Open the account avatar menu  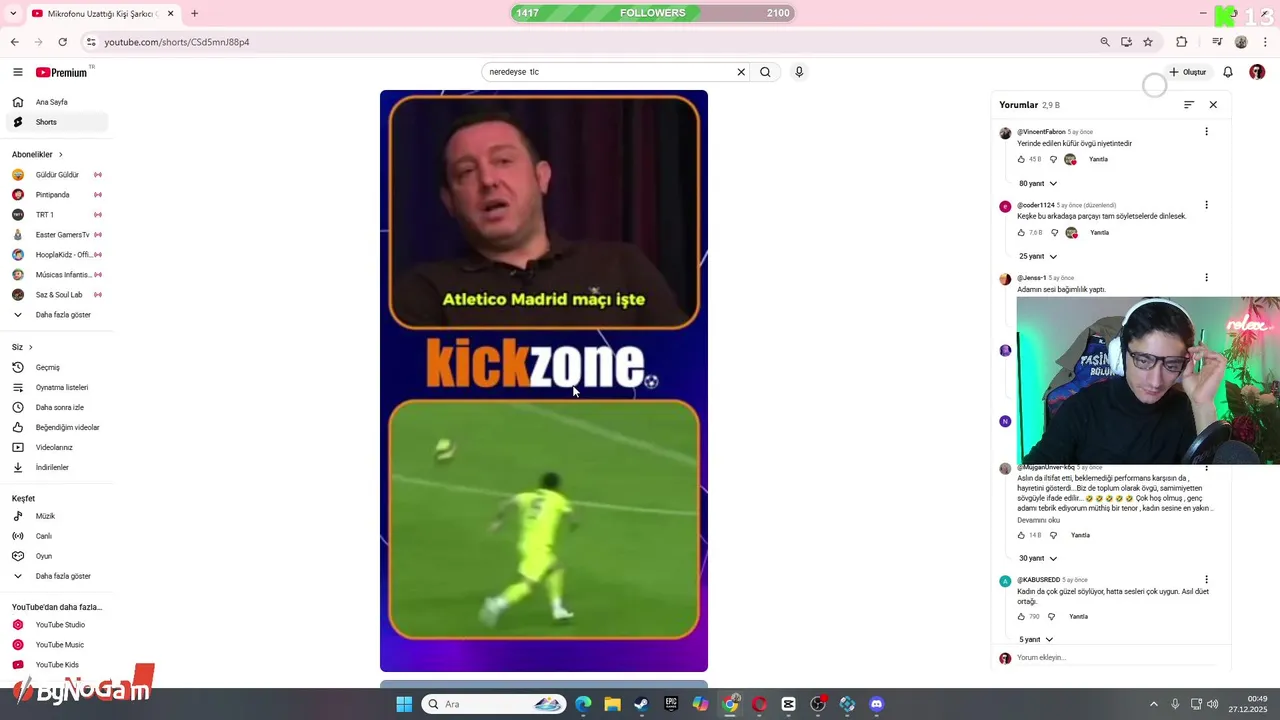(1257, 72)
